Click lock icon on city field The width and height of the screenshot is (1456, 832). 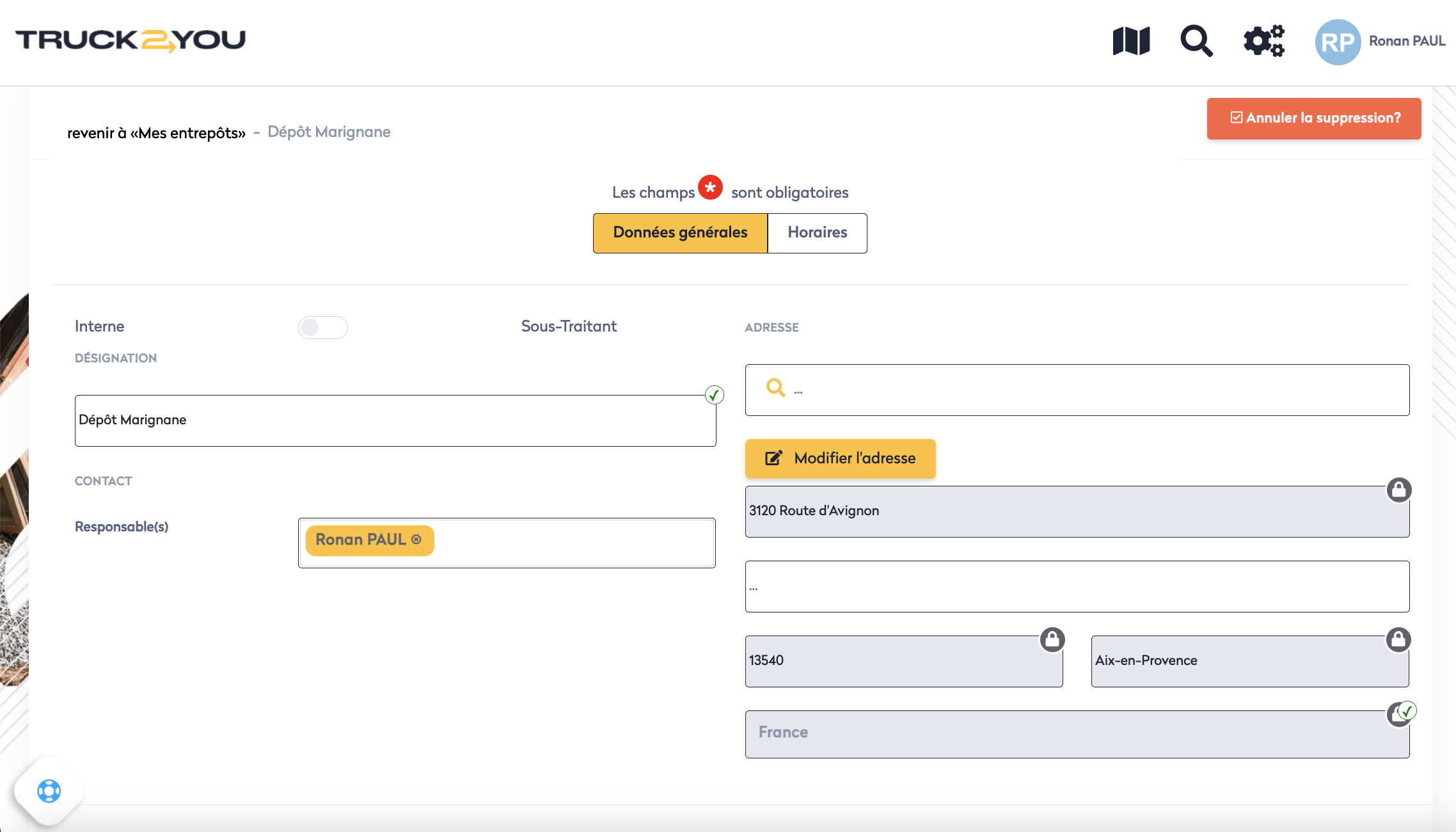click(1398, 639)
